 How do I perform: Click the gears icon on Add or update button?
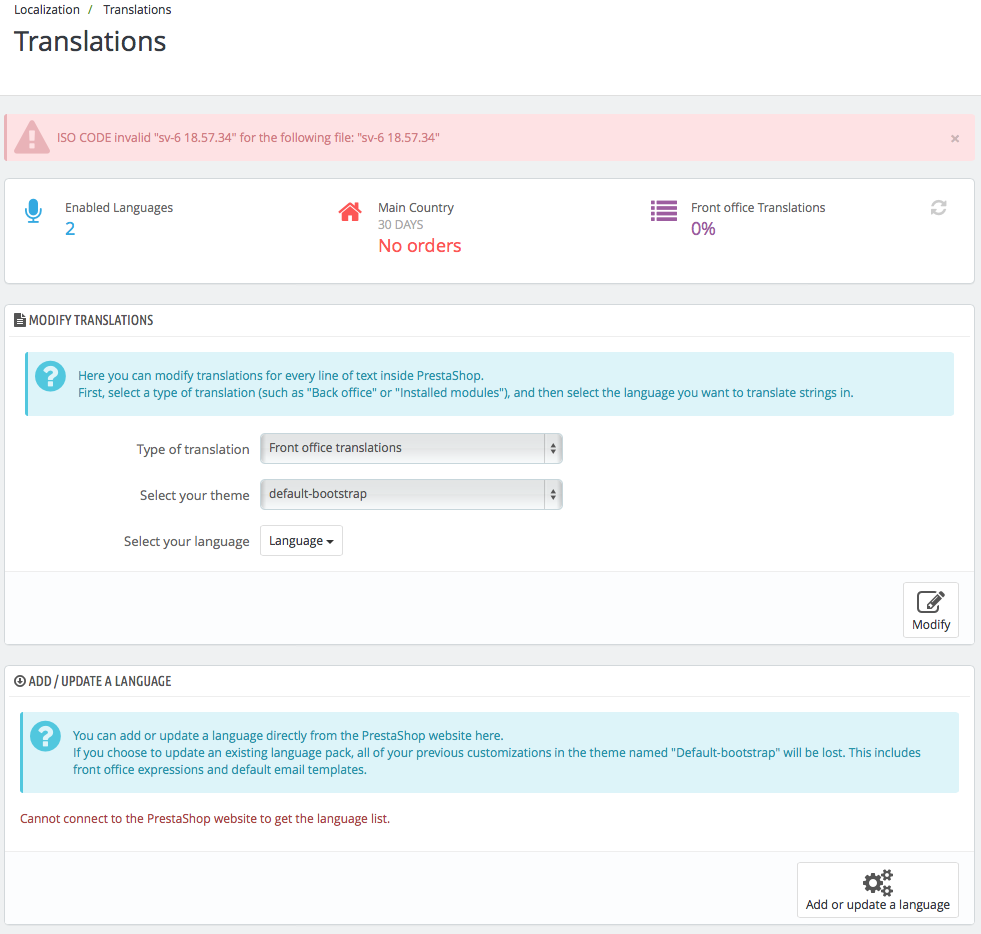pyautogui.click(x=878, y=883)
